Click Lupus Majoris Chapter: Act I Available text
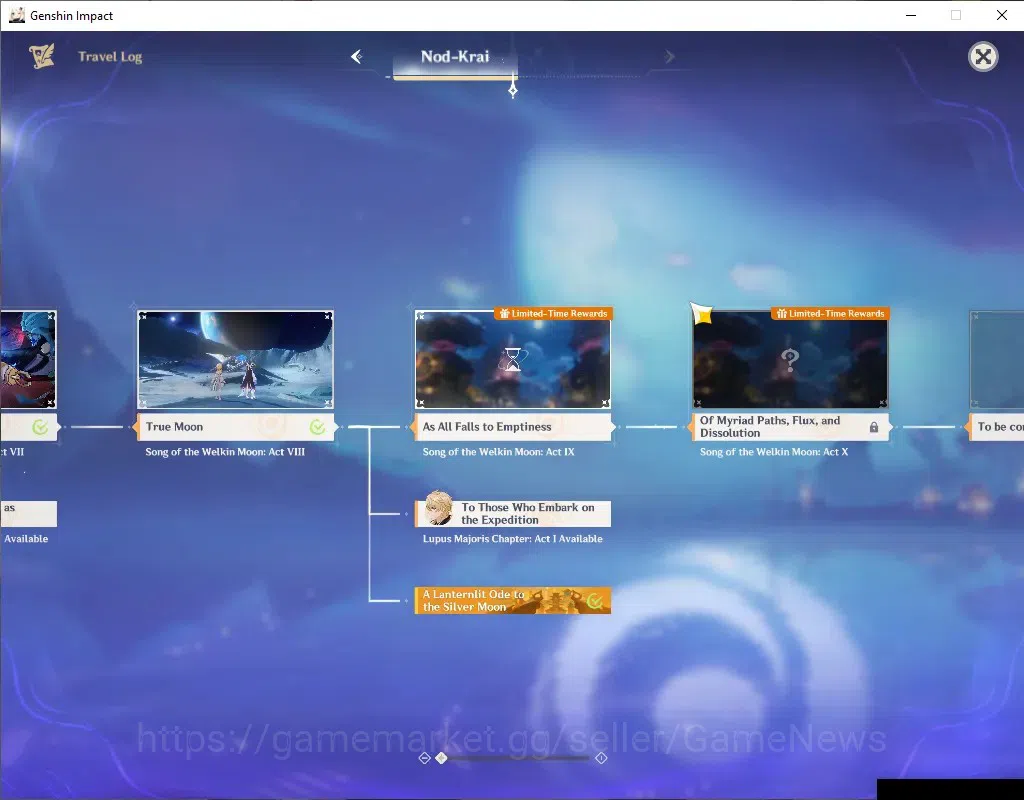The width and height of the screenshot is (1024, 800). [513, 539]
